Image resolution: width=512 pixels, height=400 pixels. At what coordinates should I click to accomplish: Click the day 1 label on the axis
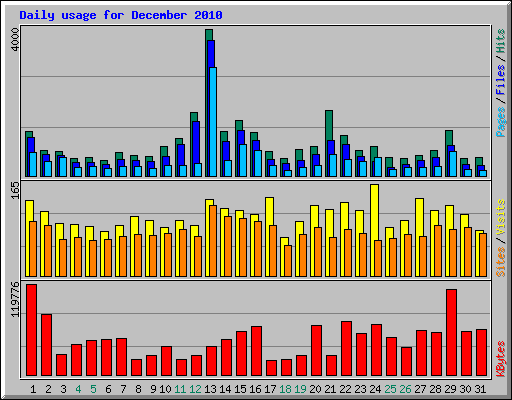(33, 389)
